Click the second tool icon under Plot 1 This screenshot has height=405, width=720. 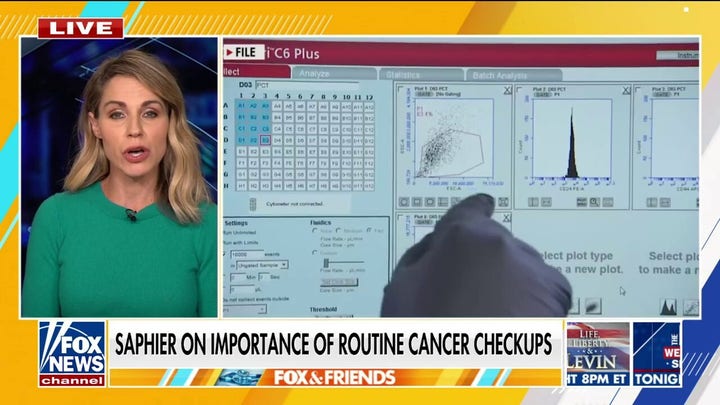click(417, 202)
